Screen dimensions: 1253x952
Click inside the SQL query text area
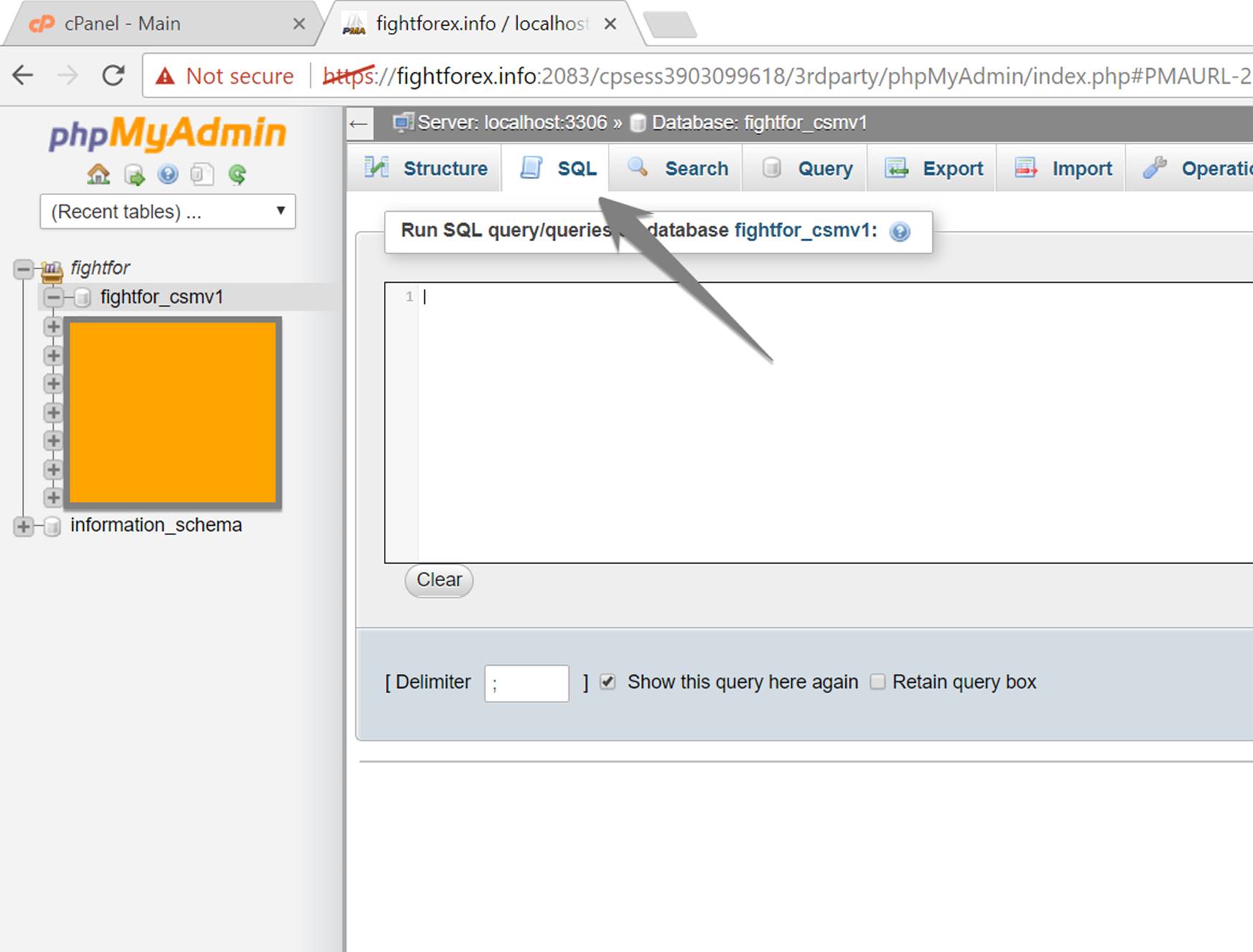coord(819,423)
